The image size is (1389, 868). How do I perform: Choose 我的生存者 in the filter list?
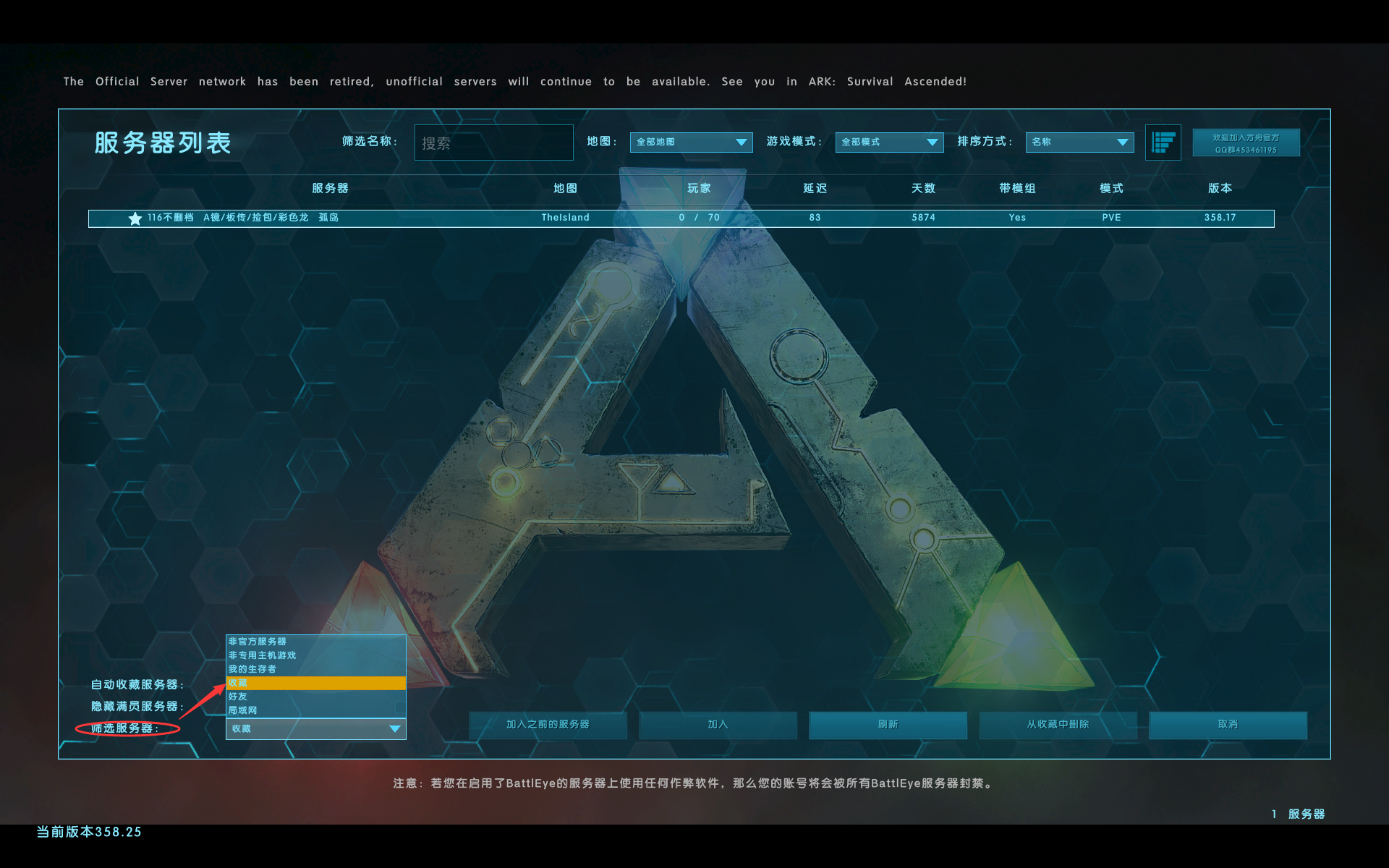coord(316,669)
